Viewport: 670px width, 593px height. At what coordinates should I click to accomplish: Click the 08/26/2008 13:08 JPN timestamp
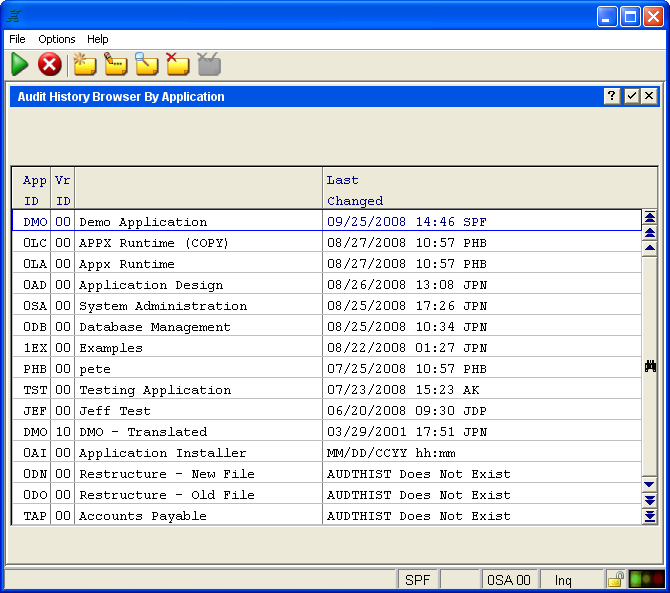406,284
